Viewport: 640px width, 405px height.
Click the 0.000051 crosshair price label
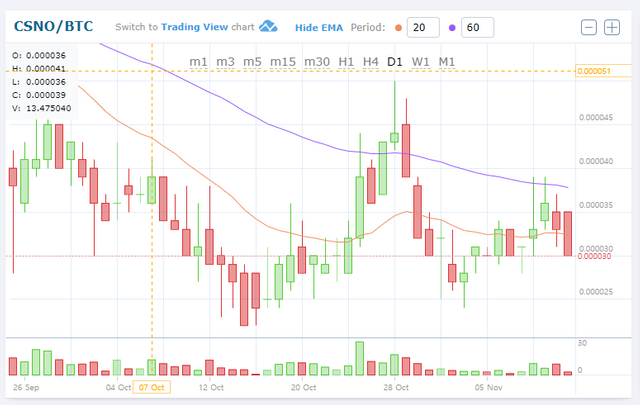(x=603, y=71)
